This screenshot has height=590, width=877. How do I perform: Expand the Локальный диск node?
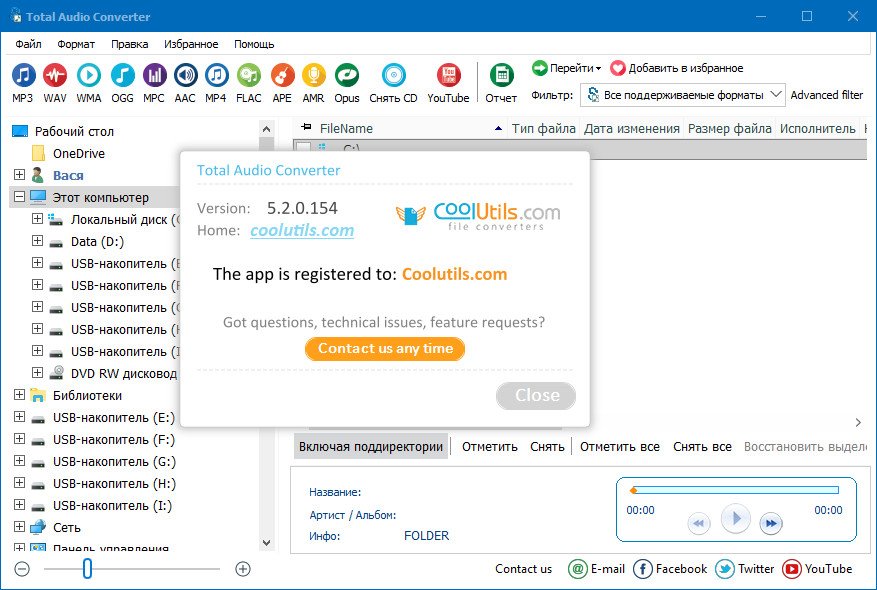[37, 219]
